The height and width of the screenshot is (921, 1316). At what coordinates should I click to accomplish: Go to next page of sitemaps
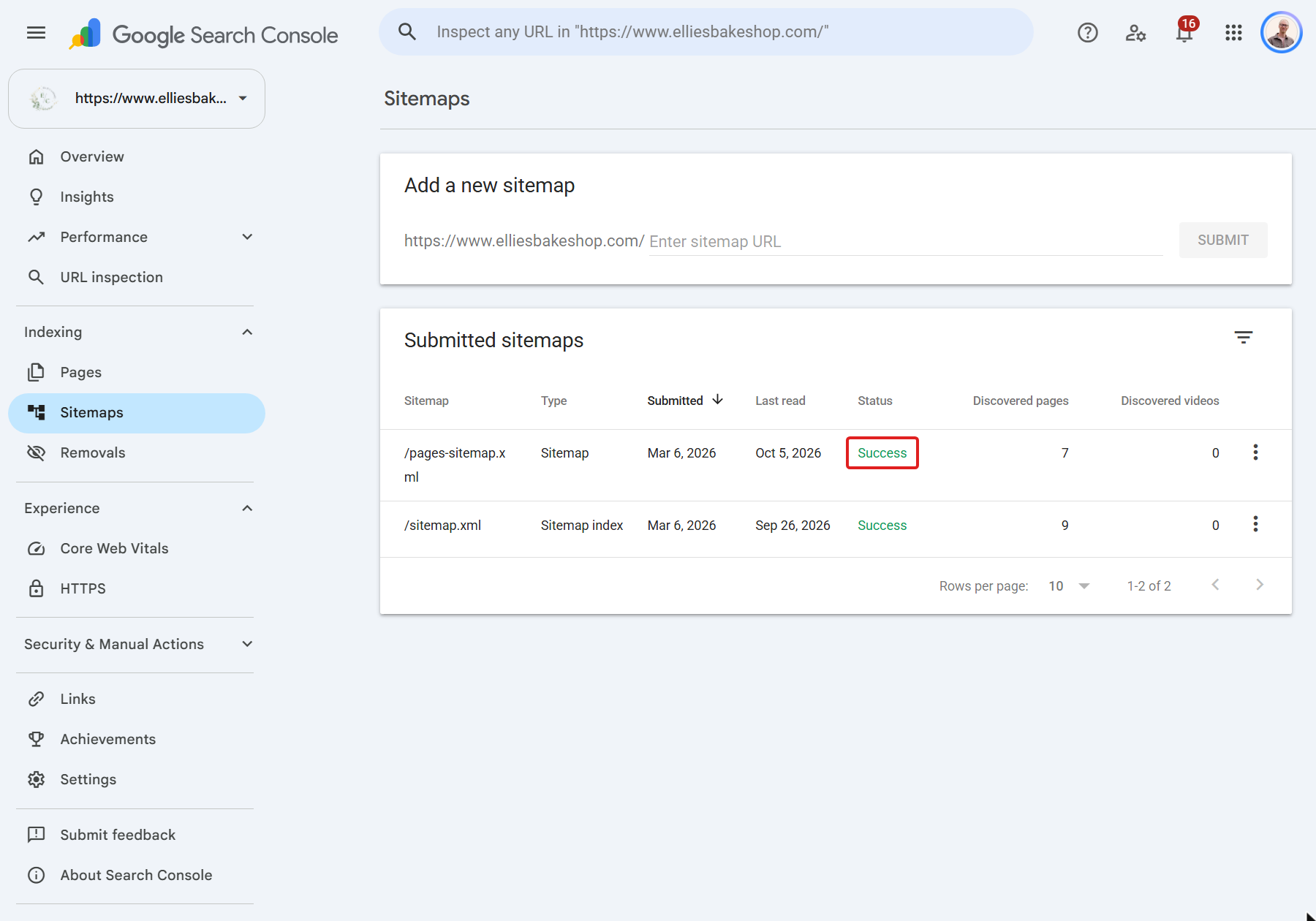(1259, 585)
